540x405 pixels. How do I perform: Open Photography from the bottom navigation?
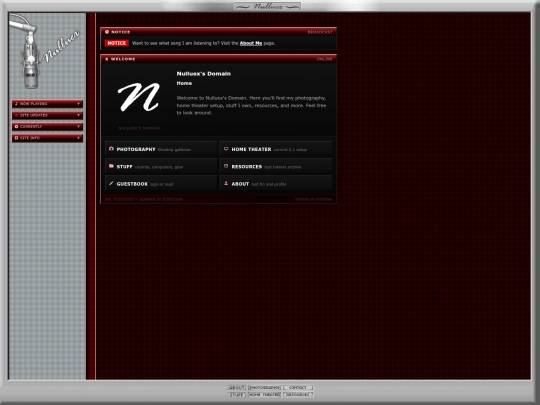pyautogui.click(x=264, y=387)
